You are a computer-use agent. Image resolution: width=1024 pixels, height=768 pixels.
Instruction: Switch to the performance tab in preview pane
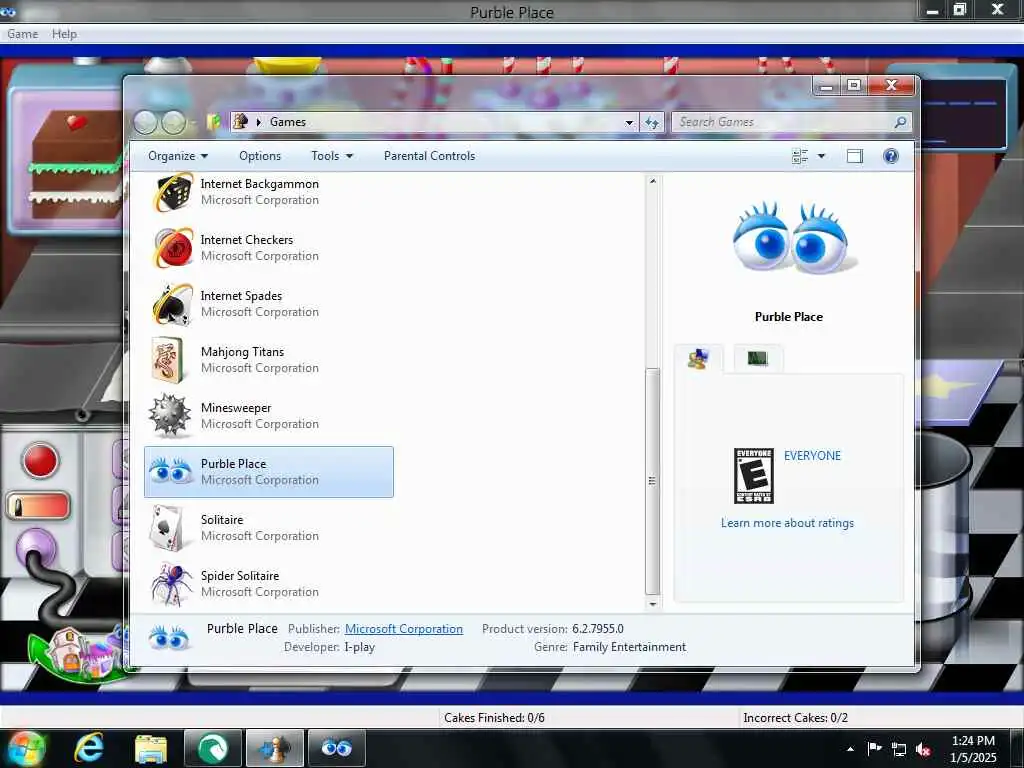(x=758, y=358)
